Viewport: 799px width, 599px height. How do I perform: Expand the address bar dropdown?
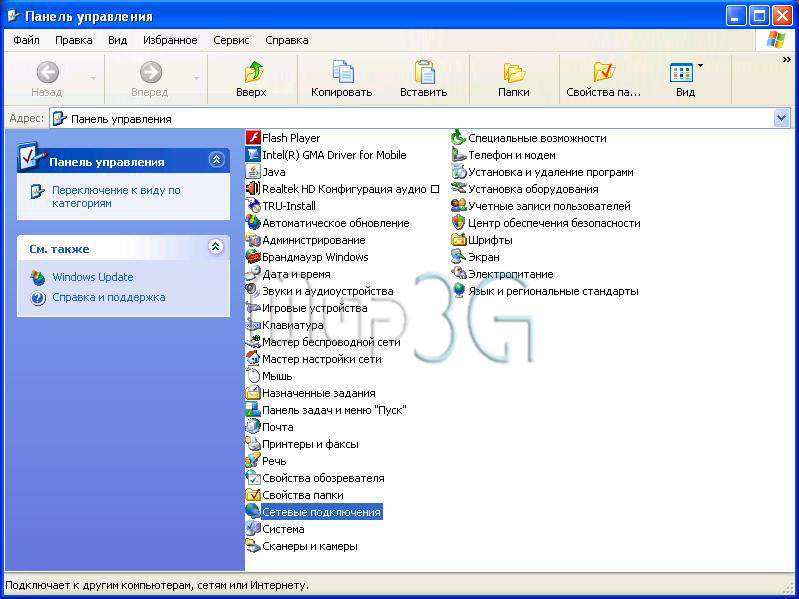pyautogui.click(x=782, y=119)
